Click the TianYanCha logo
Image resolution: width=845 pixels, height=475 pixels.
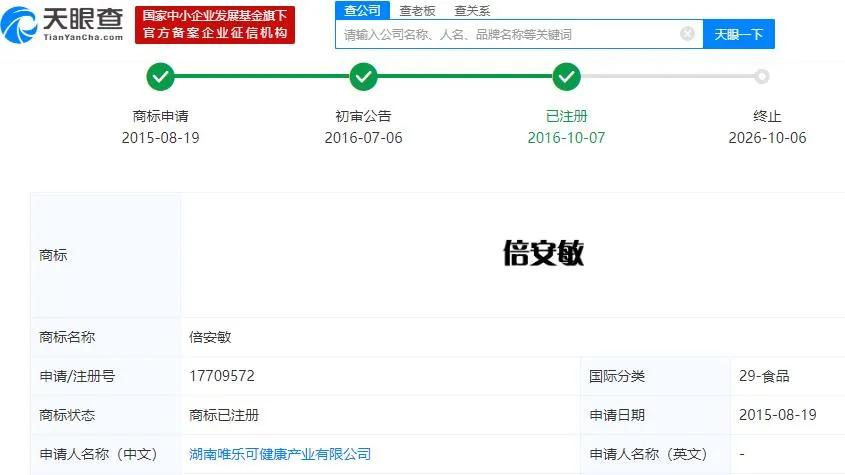click(x=63, y=25)
